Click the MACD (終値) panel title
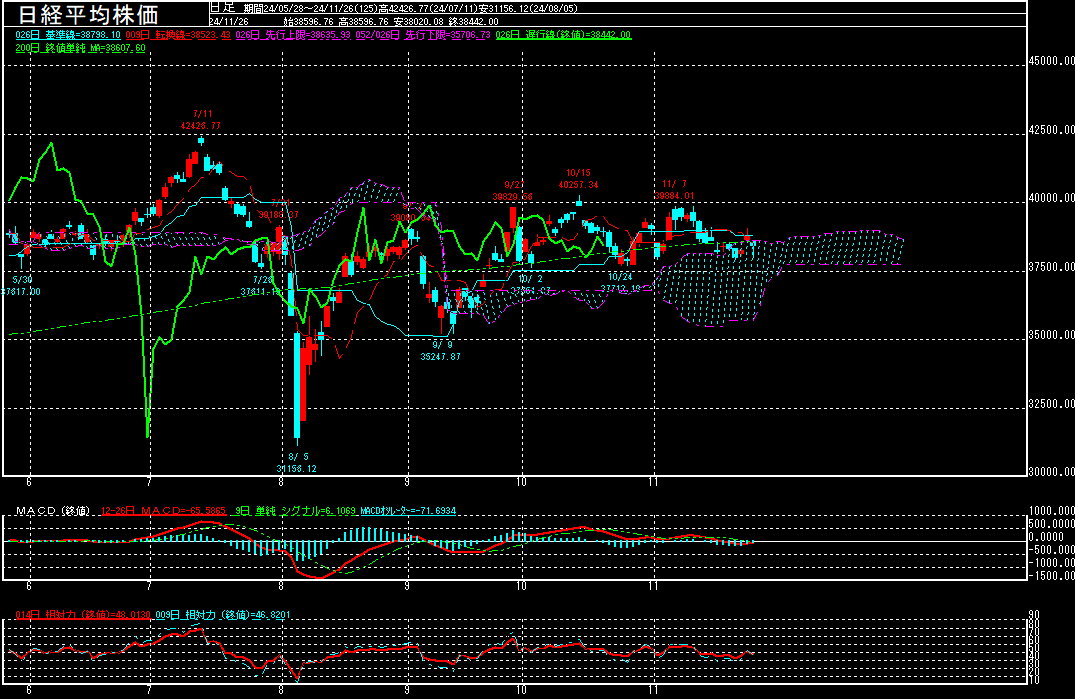Viewport: 1076px width, 699px height. [x=53, y=511]
